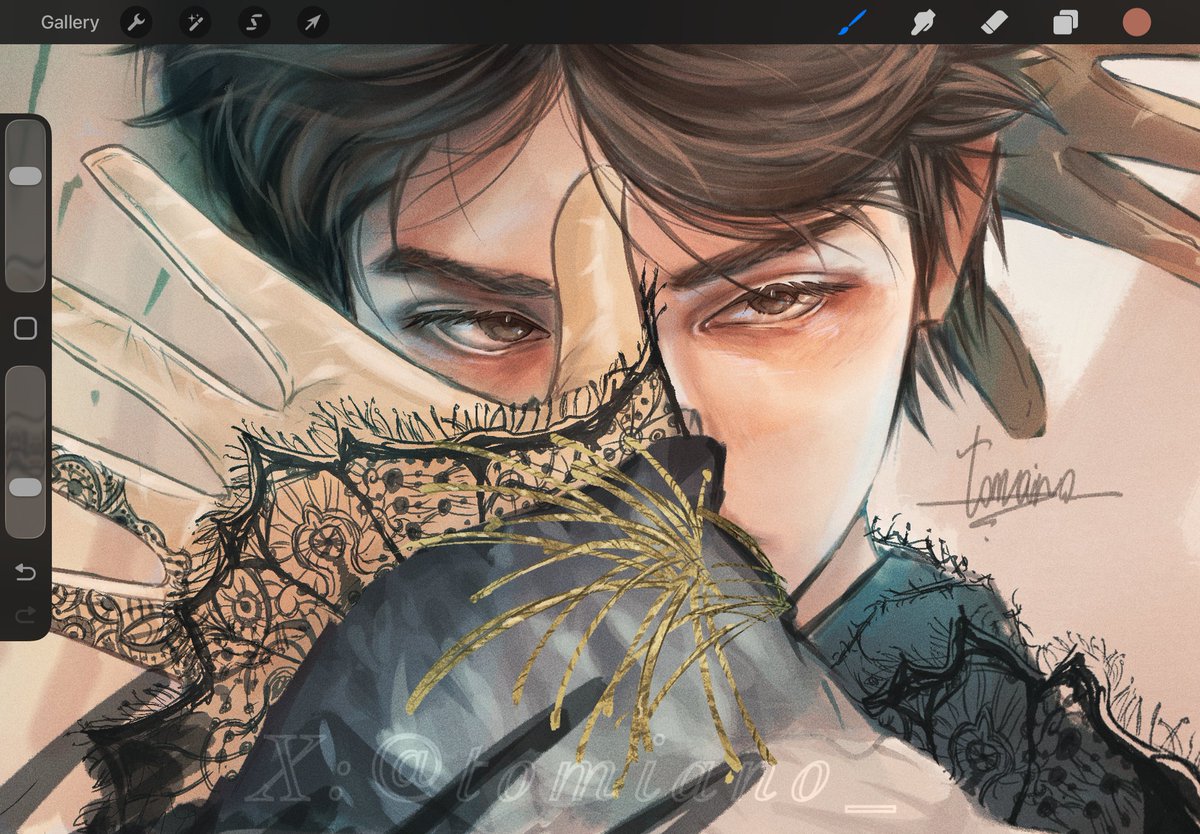Tap the square modify button in sidebar

pyautogui.click(x=26, y=328)
